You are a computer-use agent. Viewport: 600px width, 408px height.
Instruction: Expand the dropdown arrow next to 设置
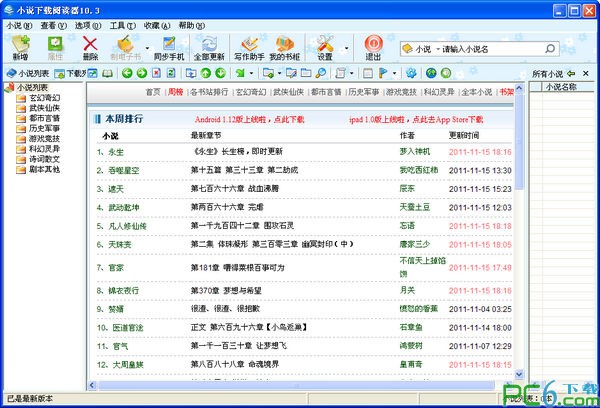pyautogui.click(x=347, y=48)
